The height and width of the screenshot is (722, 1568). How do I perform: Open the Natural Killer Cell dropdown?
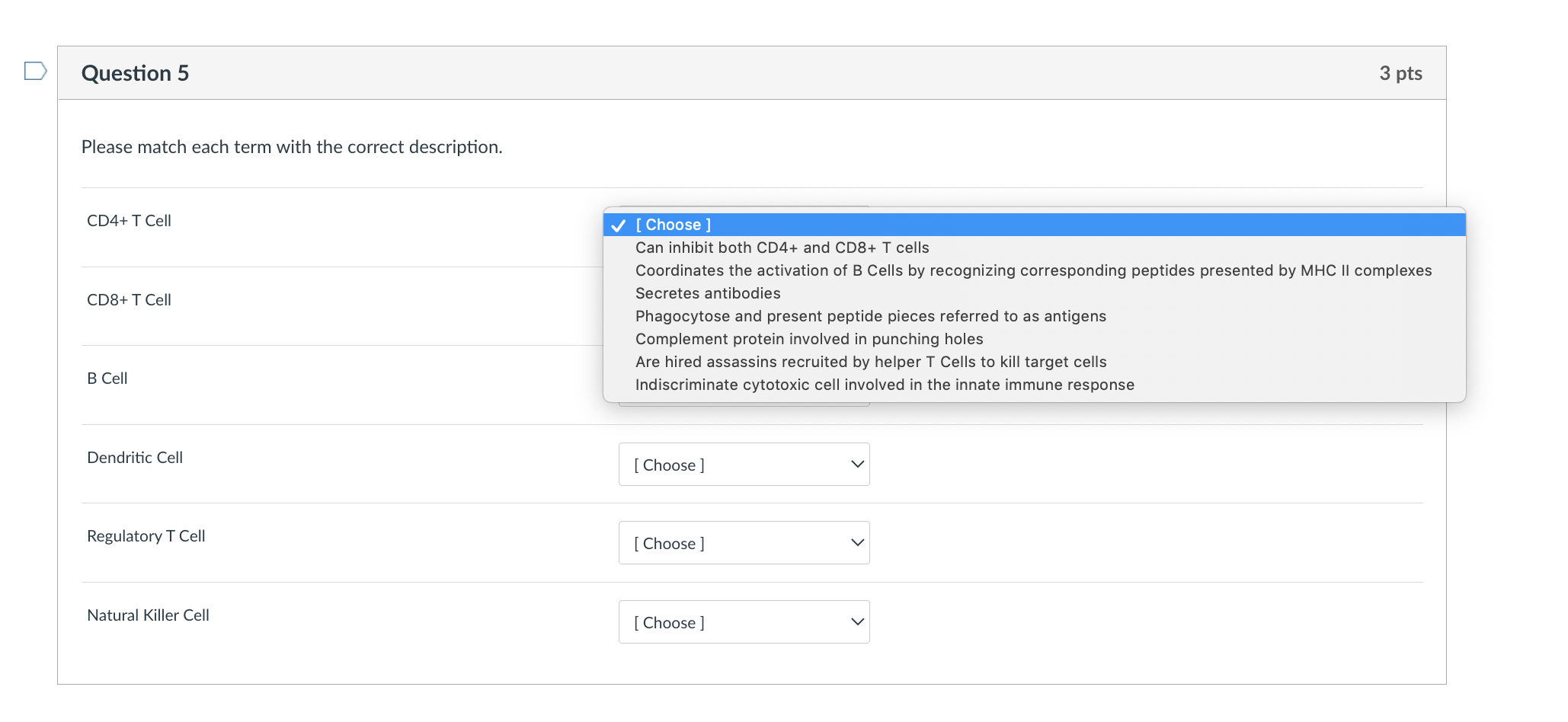[743, 622]
